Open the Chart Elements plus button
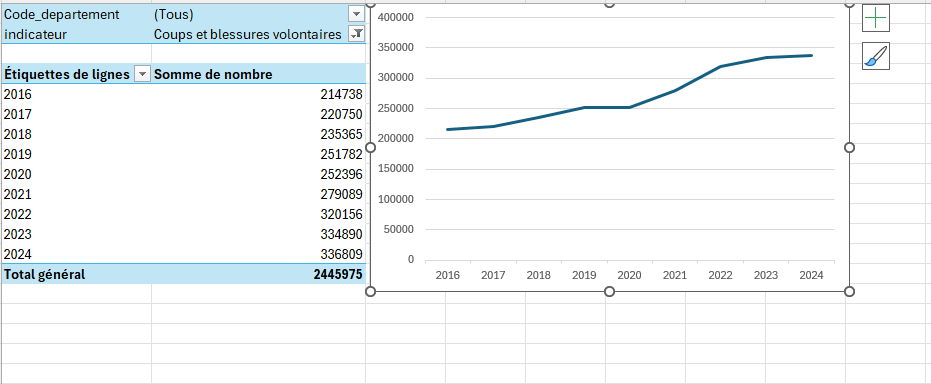 coord(876,18)
